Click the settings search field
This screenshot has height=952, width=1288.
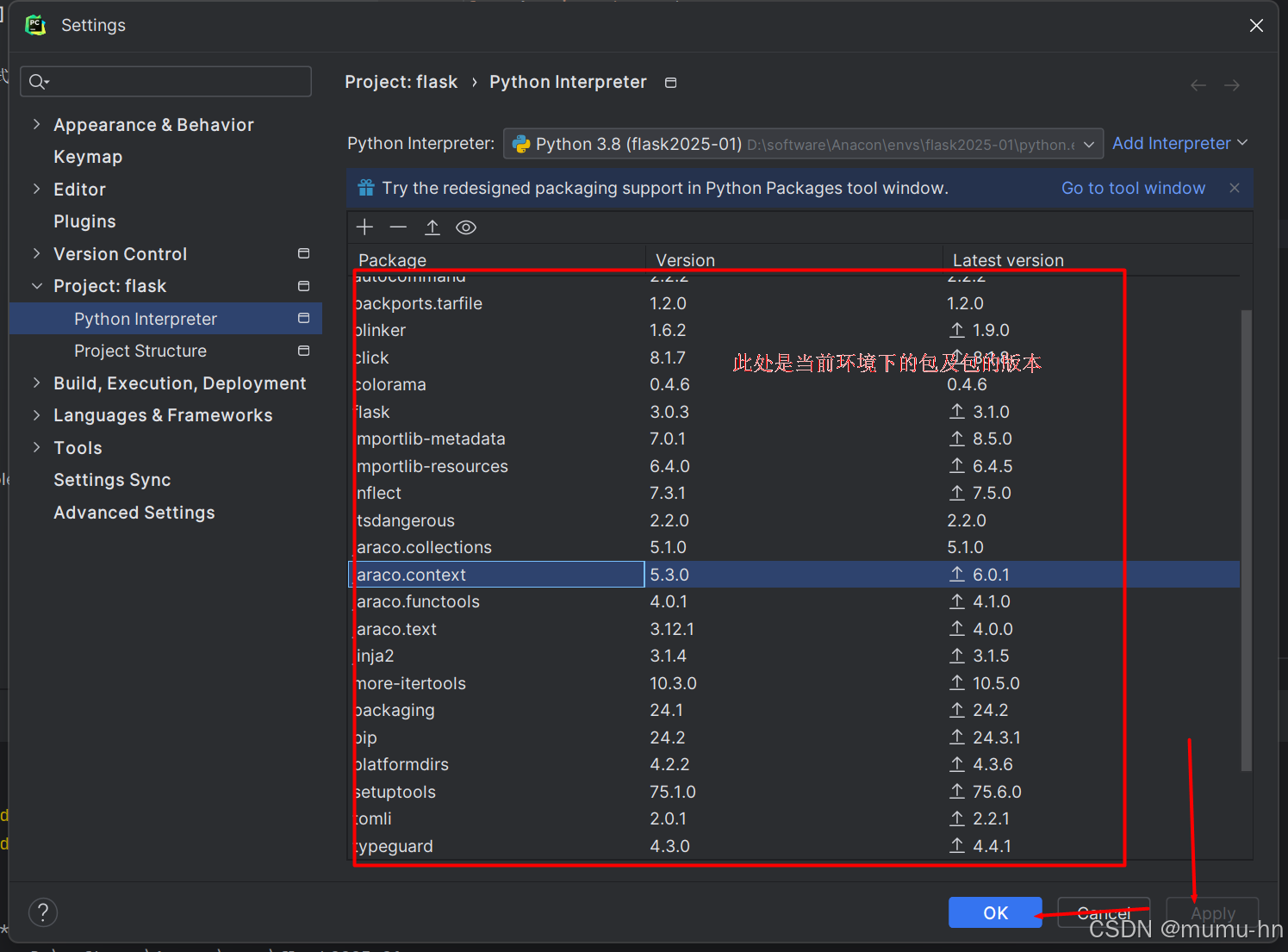[165, 81]
